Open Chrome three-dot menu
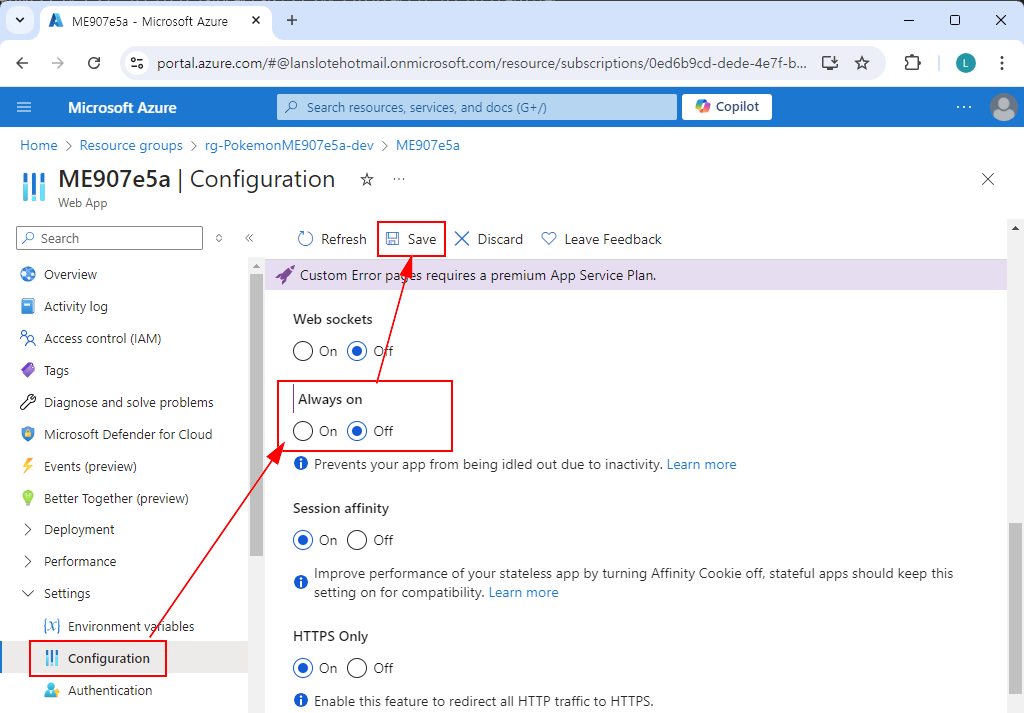The image size is (1024, 713). point(1001,63)
